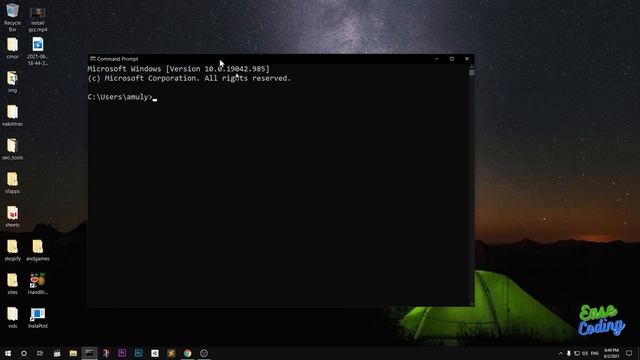Viewport: 640px width, 360px height.
Task: Minimize the Command Prompt window
Action: pos(436,59)
